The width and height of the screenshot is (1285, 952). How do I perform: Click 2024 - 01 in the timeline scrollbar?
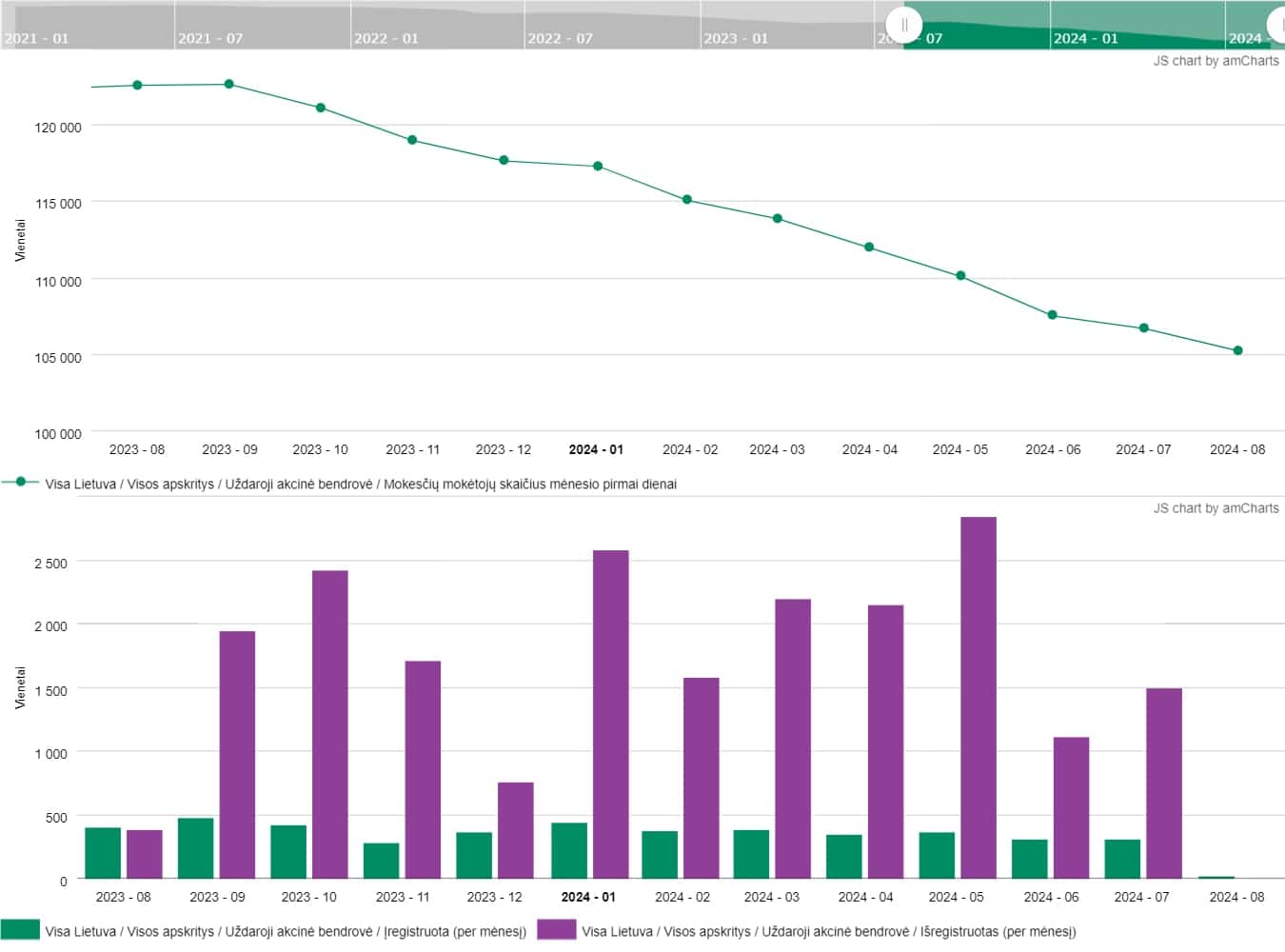click(1086, 38)
